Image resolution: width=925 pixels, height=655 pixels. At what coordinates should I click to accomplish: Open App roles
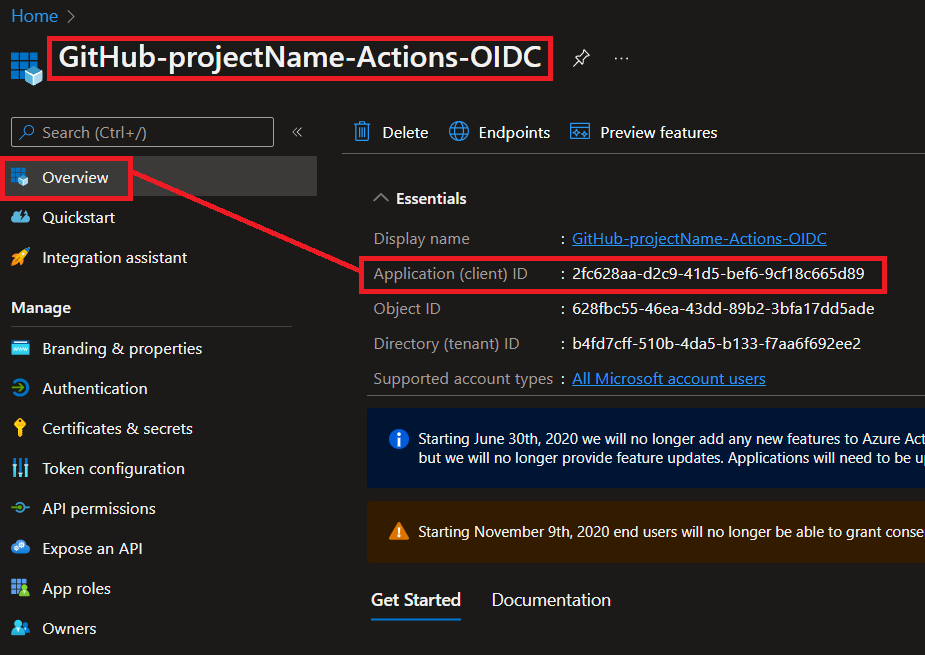coord(76,589)
